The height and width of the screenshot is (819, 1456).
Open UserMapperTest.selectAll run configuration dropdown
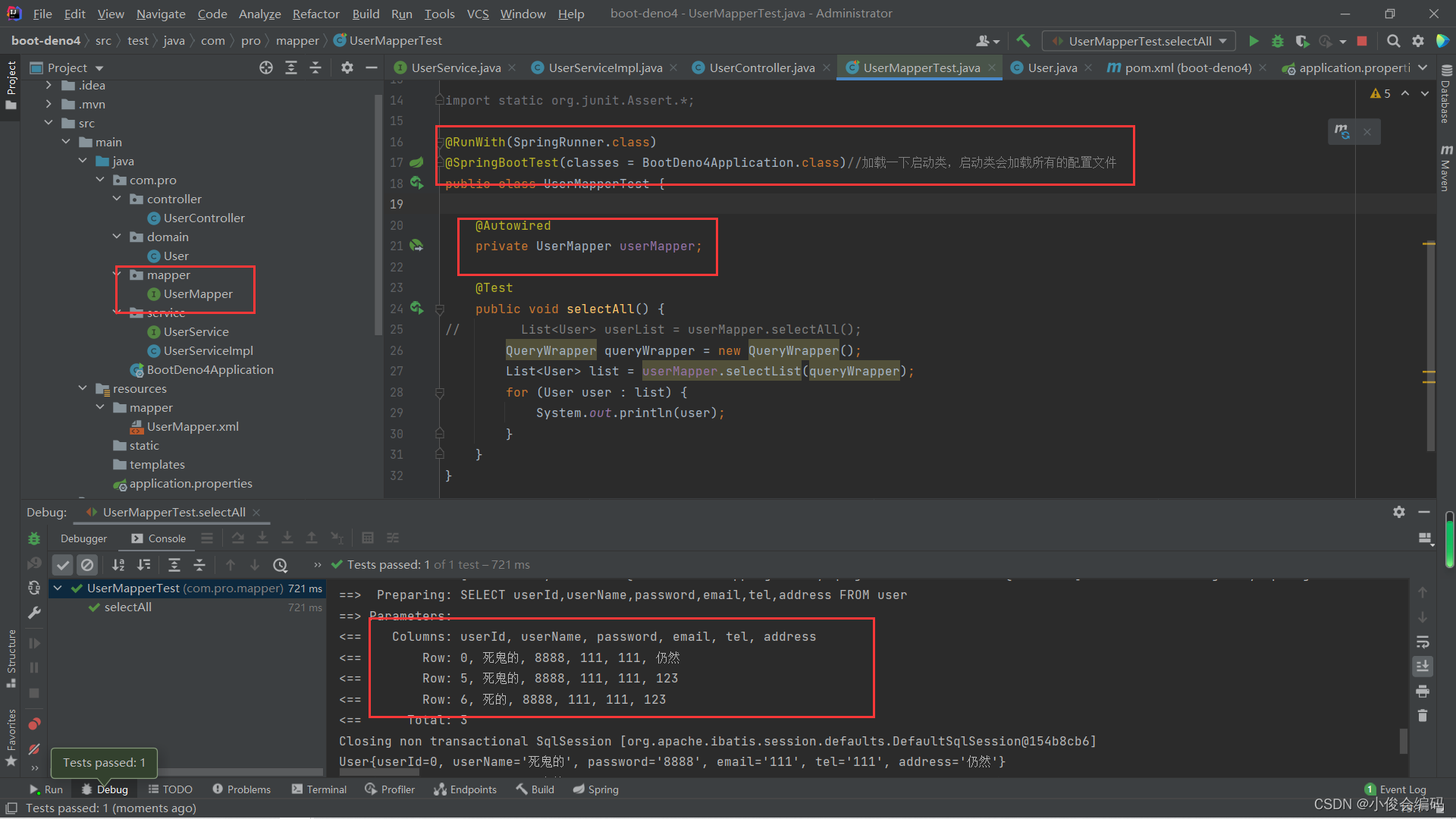click(x=1139, y=41)
